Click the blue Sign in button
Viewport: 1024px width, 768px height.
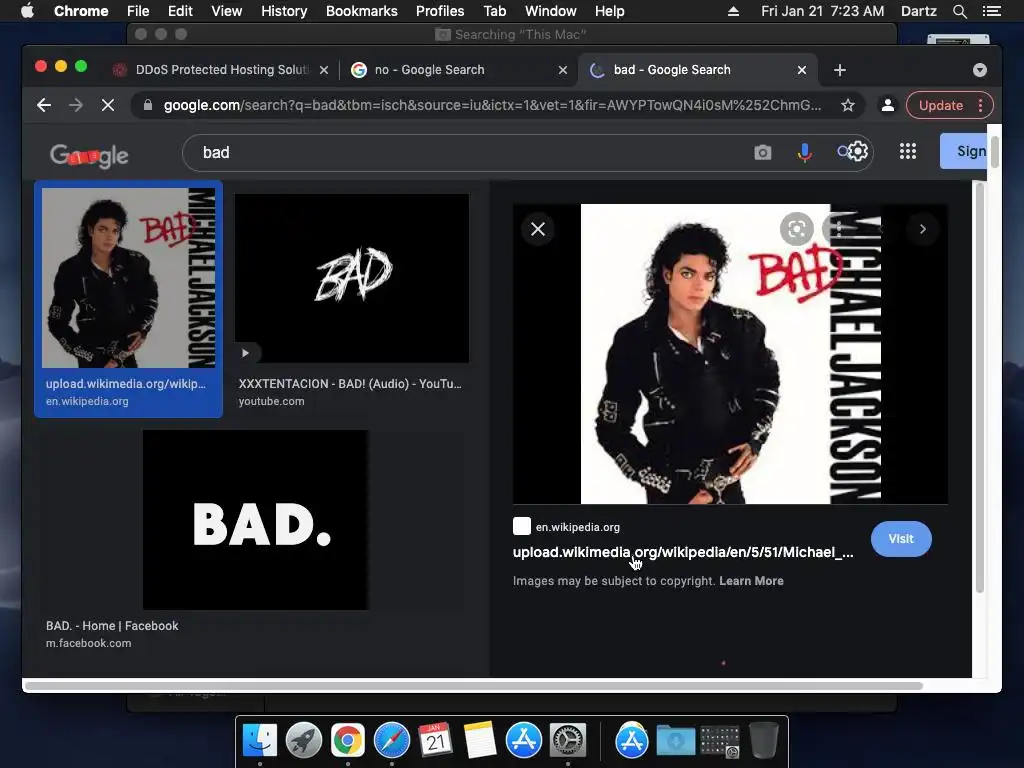[x=963, y=151]
